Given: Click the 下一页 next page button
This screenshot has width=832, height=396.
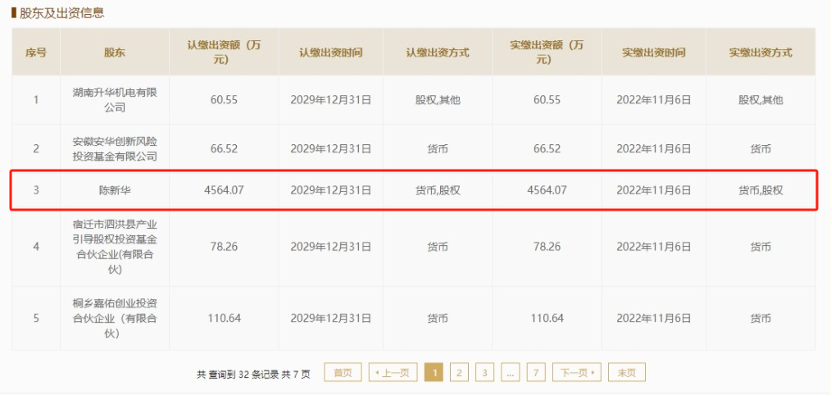Looking at the screenshot, I should coord(576,373).
